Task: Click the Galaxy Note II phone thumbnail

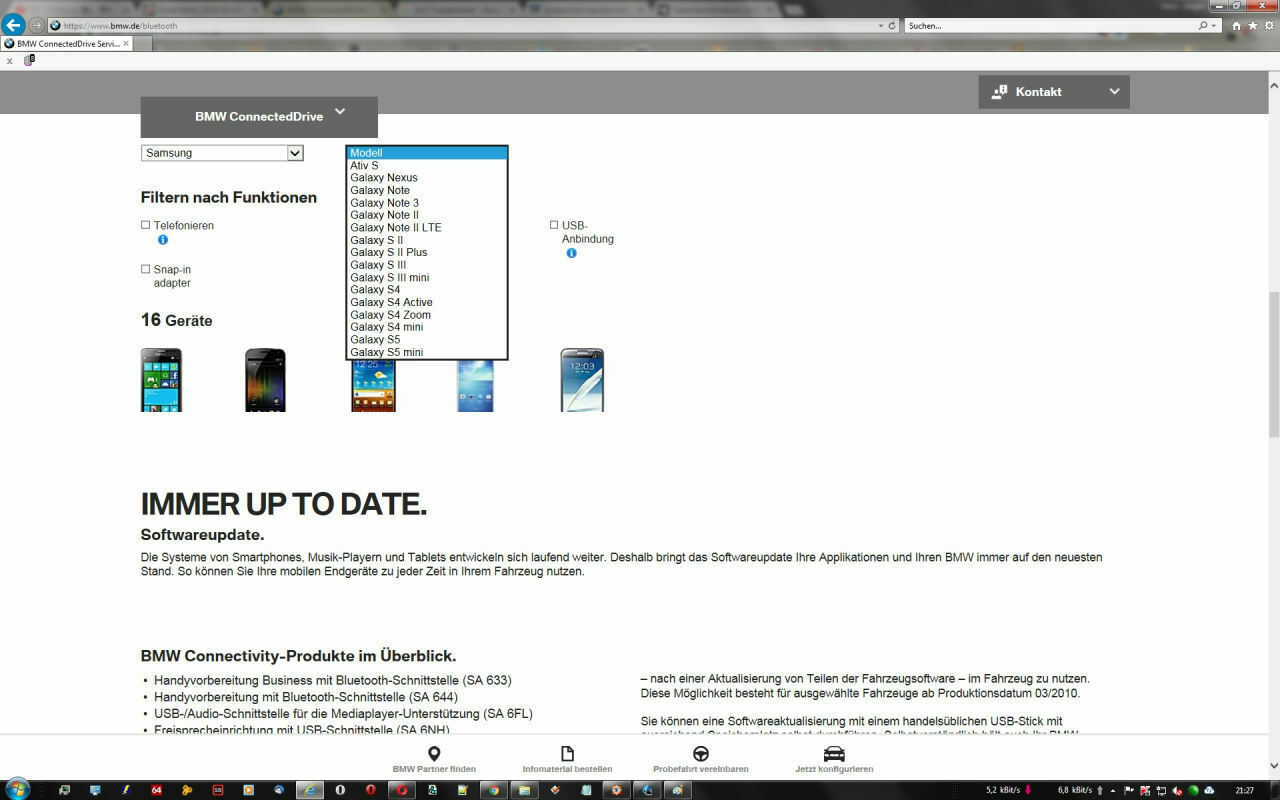Action: 582,381
